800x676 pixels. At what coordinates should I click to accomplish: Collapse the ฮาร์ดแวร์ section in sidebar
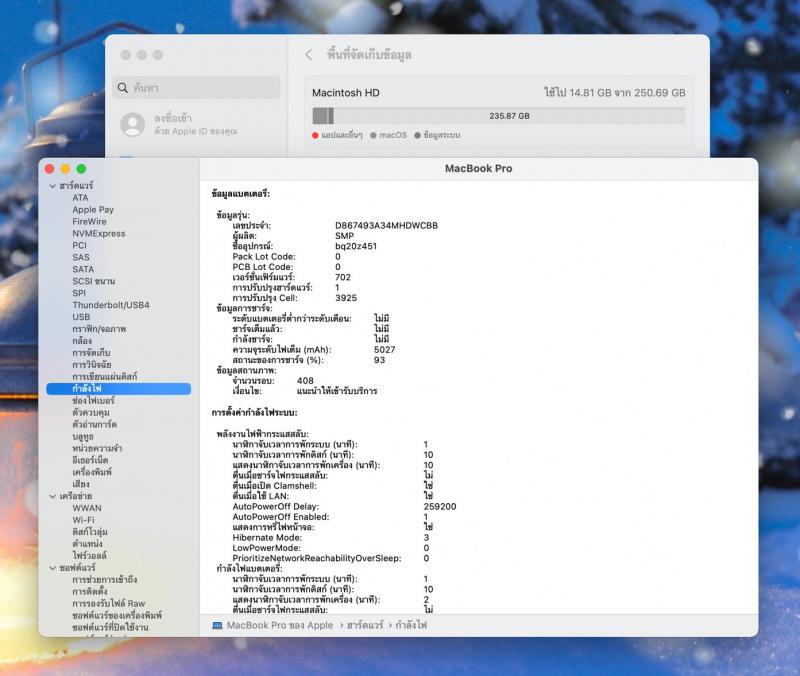53,186
